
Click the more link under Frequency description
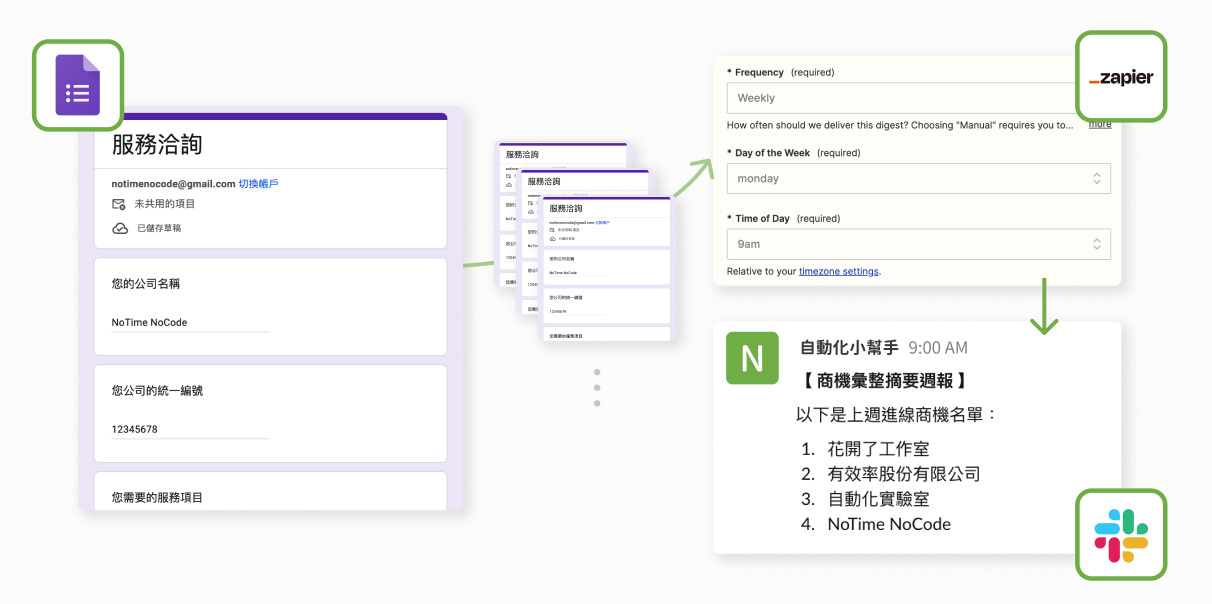[1099, 123]
